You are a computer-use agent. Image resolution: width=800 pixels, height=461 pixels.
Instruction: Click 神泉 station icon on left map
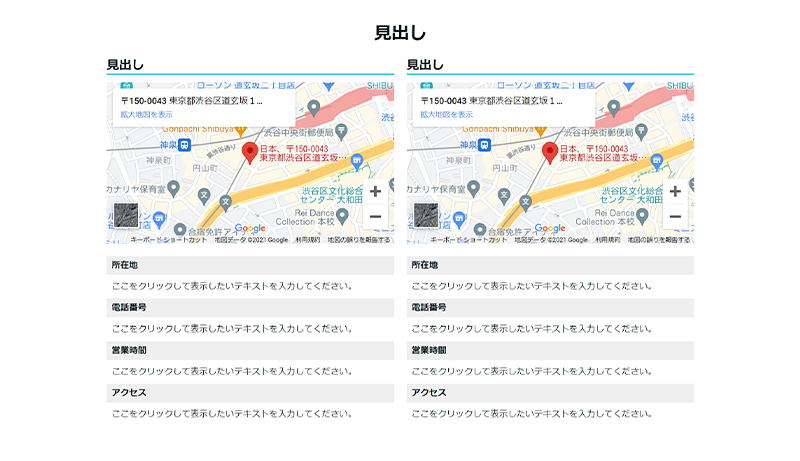185,145
